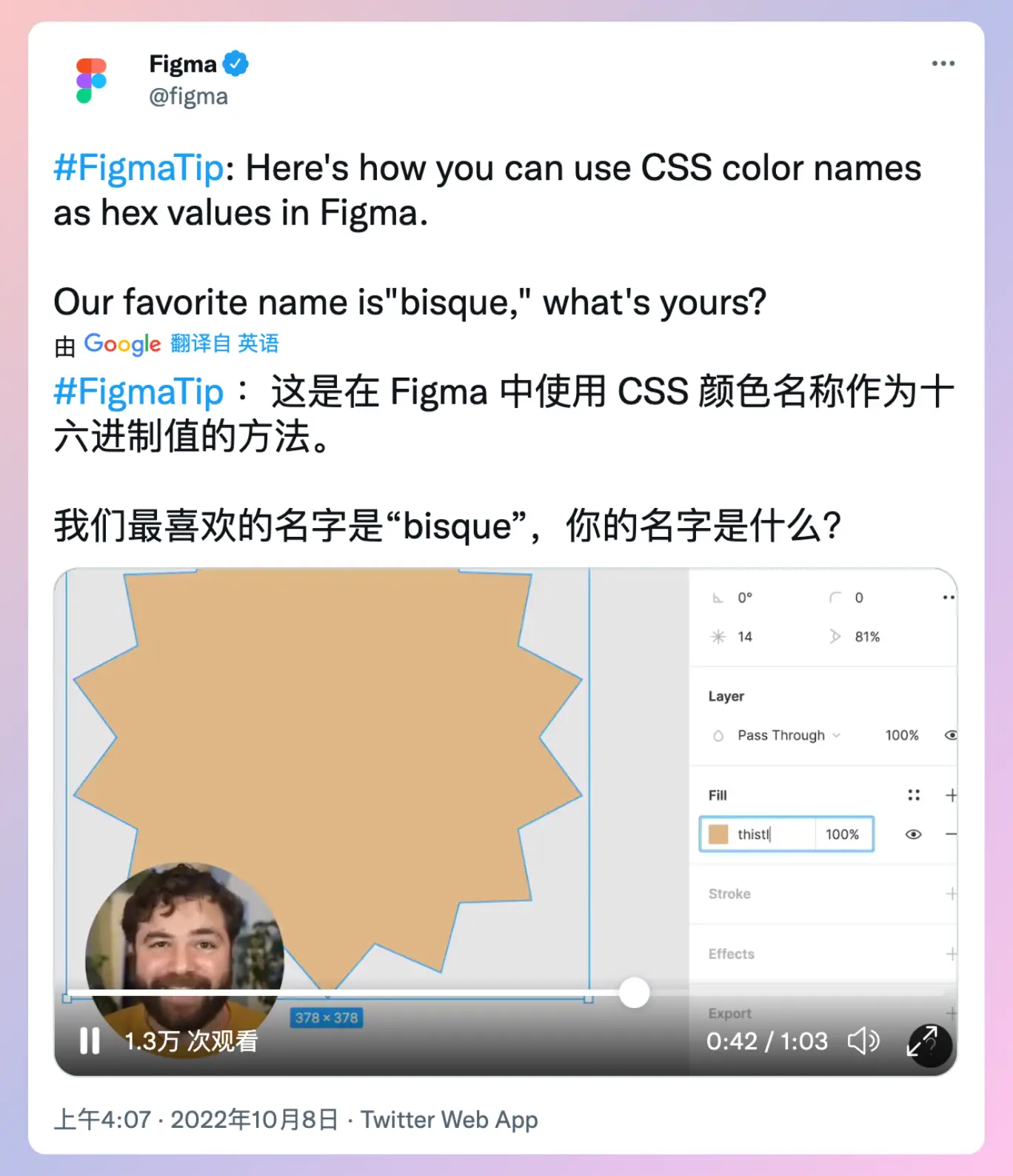Click the first #FigmaTip hashtag

(138, 168)
